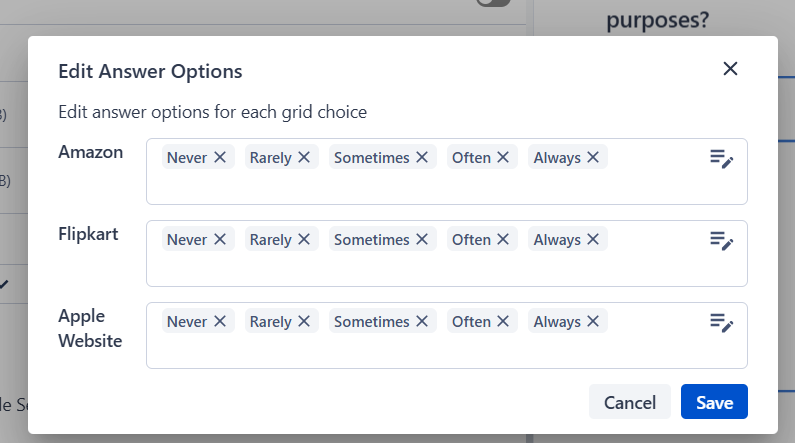
Task: Delete Often option in Flipkart row
Action: pos(503,240)
